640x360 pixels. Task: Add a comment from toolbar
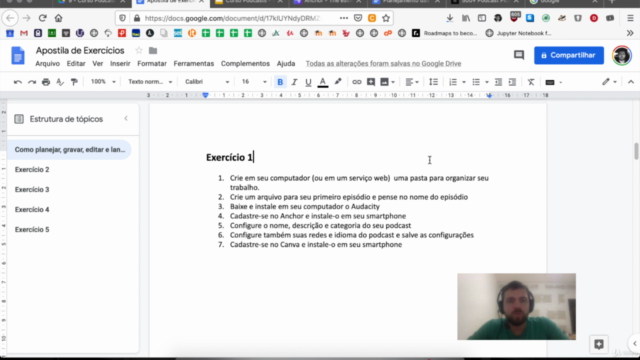tap(371, 82)
